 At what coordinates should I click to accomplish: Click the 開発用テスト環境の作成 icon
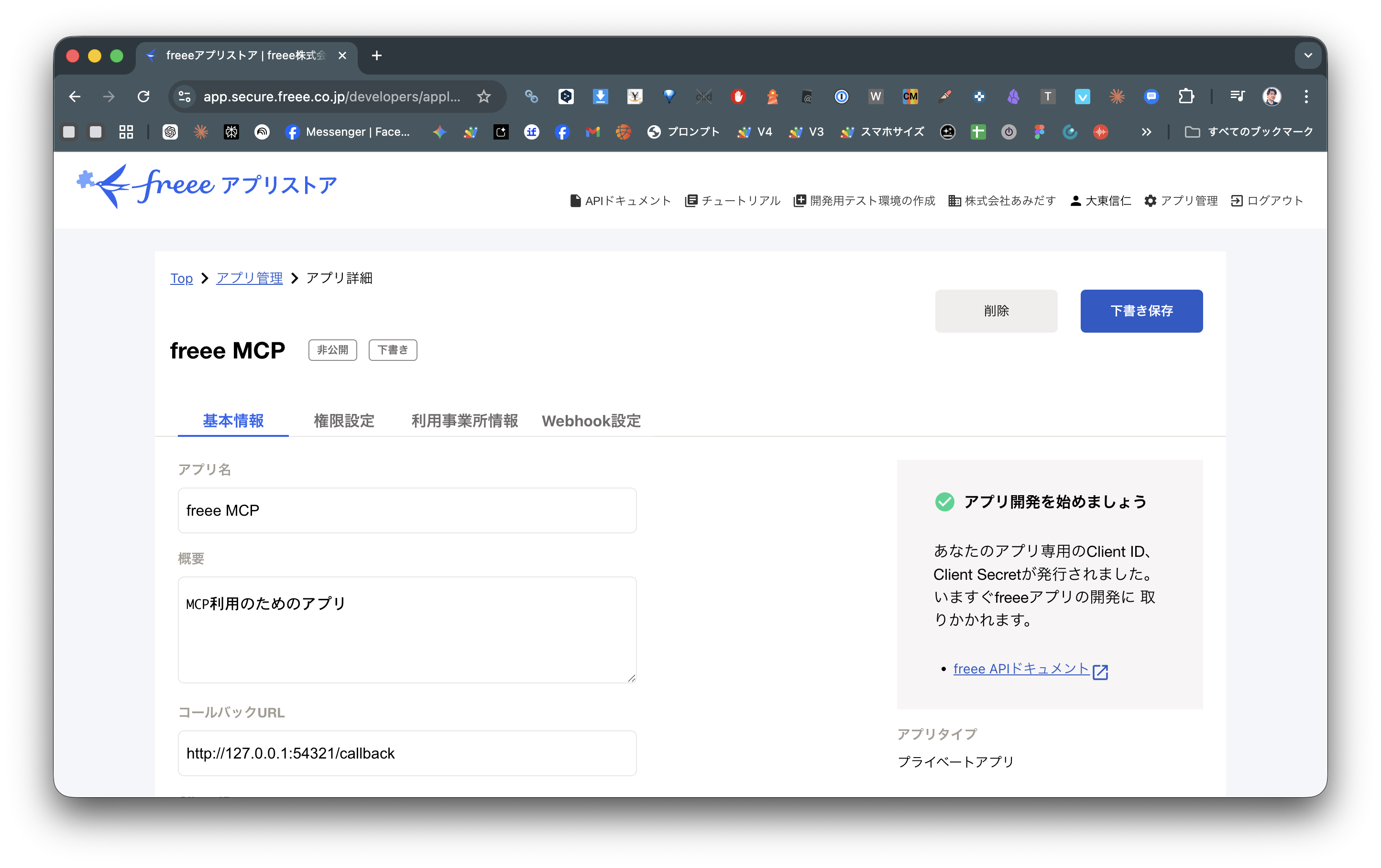[x=800, y=200]
